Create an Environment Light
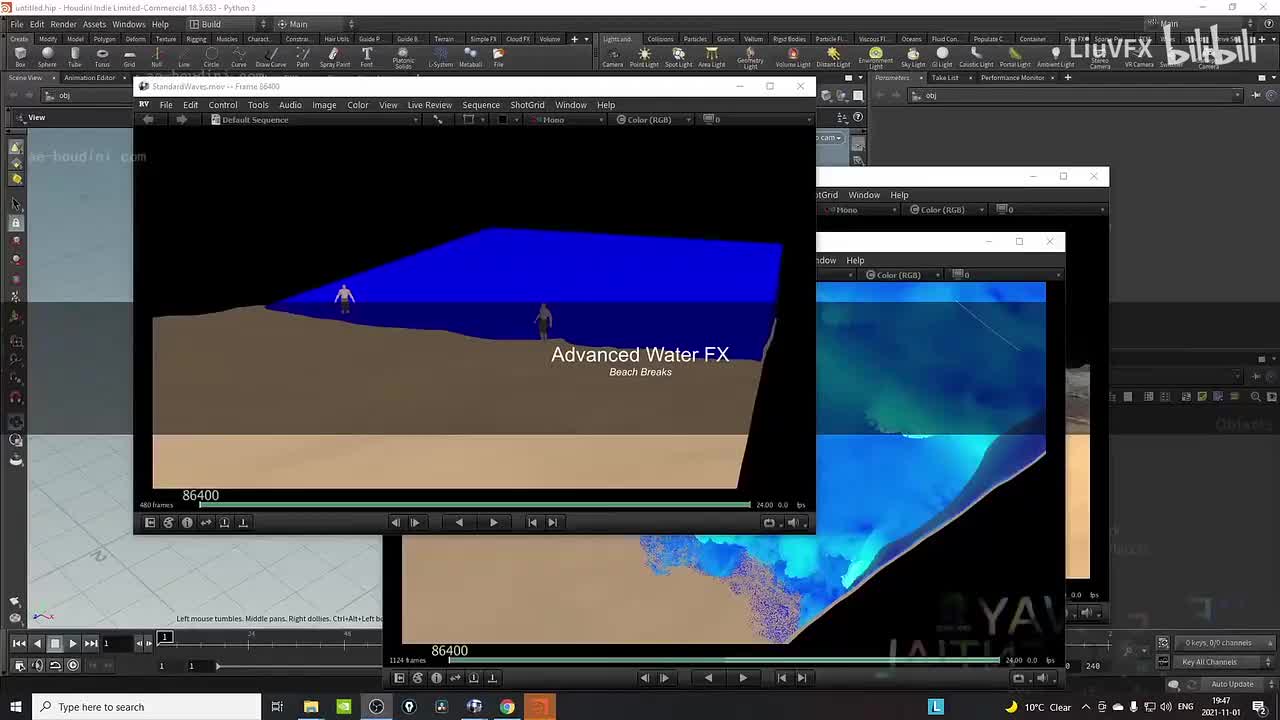The width and height of the screenshot is (1280, 720). (875, 59)
